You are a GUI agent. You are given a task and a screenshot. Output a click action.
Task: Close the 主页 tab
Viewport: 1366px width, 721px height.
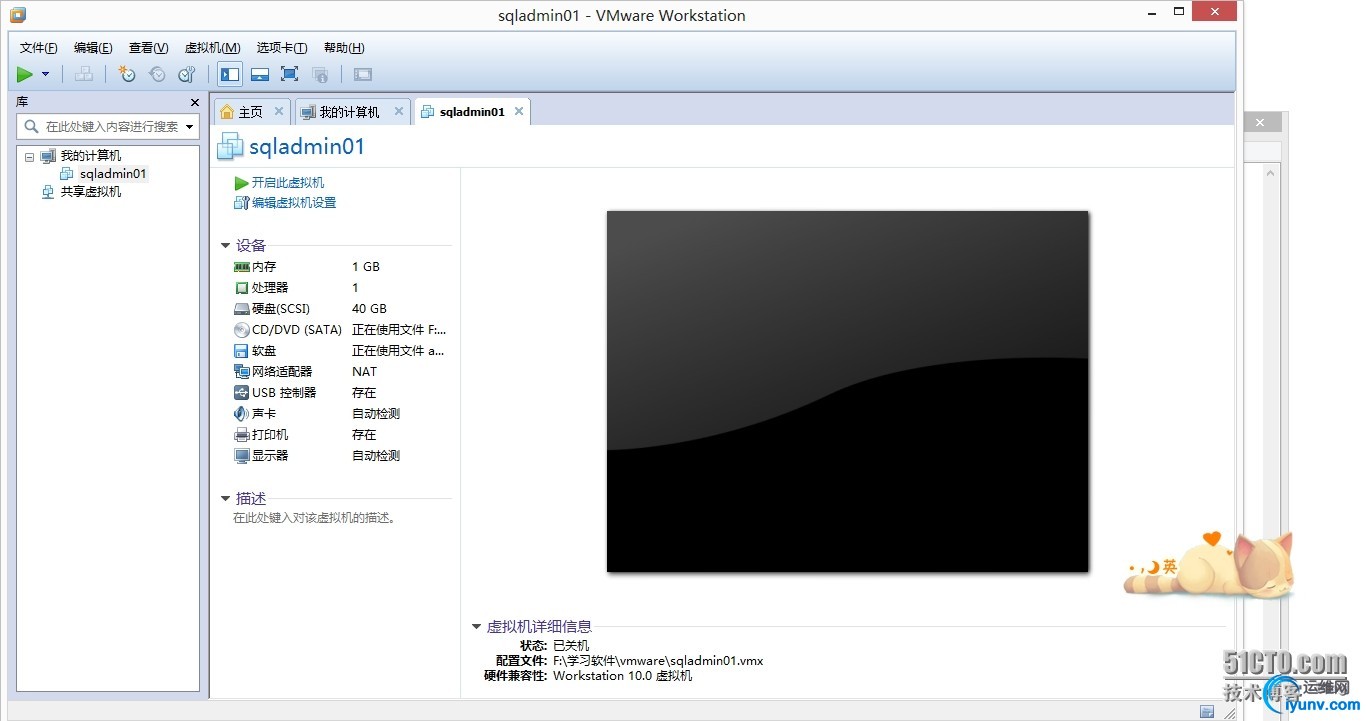279,111
